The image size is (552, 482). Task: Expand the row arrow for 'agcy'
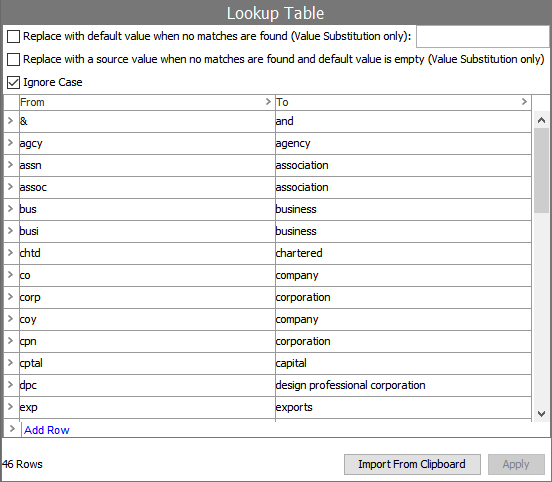tap(10, 143)
